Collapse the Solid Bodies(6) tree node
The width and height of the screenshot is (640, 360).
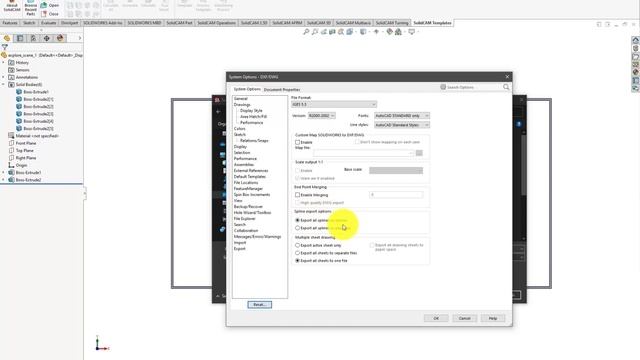pyautogui.click(x=4, y=84)
